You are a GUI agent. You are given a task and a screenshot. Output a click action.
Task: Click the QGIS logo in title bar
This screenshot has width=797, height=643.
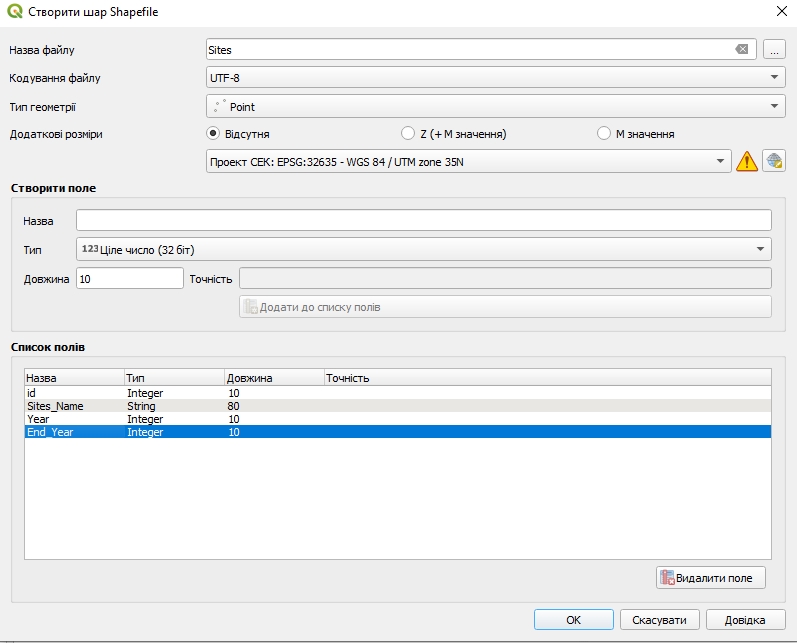[x=13, y=12]
